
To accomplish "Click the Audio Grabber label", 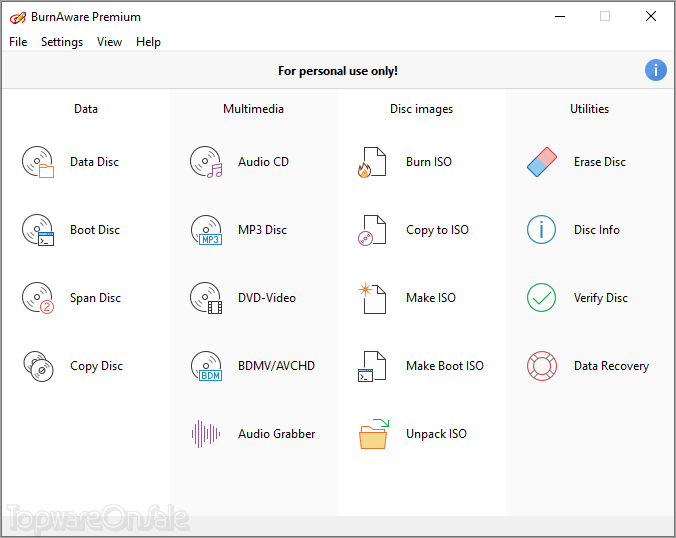I will pyautogui.click(x=276, y=434).
